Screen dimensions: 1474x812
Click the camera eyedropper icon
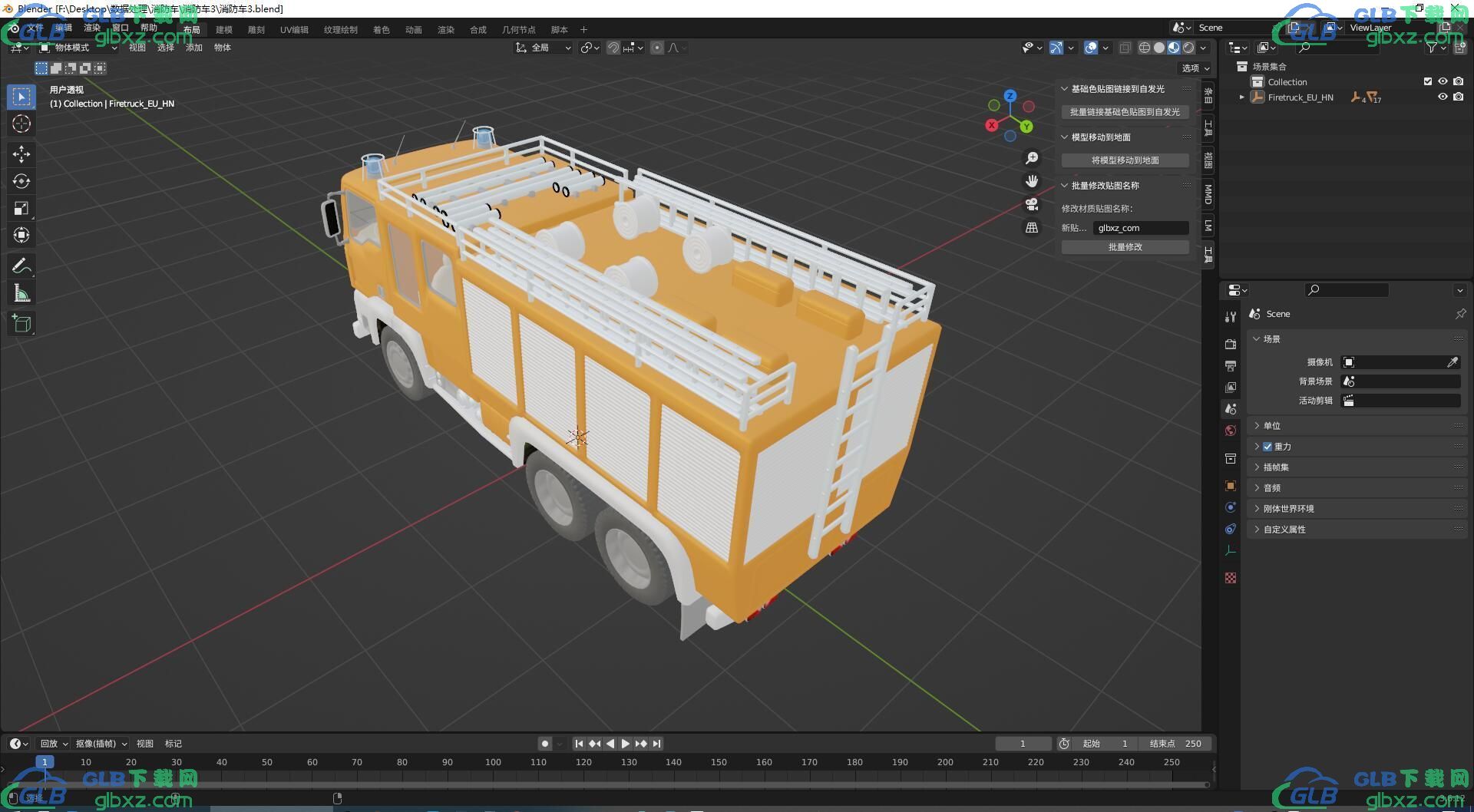point(1453,362)
